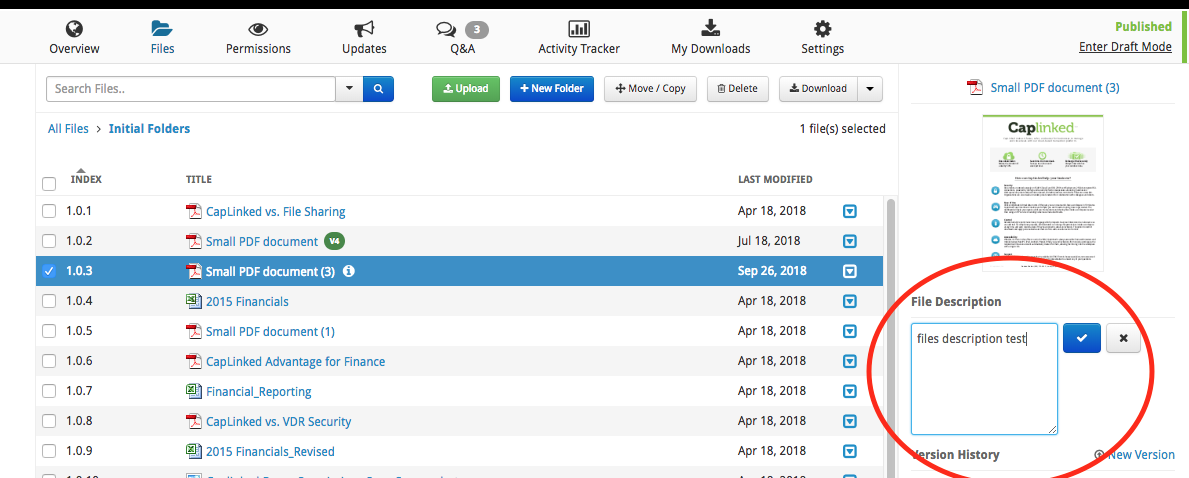Click the green Upload button
1189x478 pixels.
coord(465,89)
